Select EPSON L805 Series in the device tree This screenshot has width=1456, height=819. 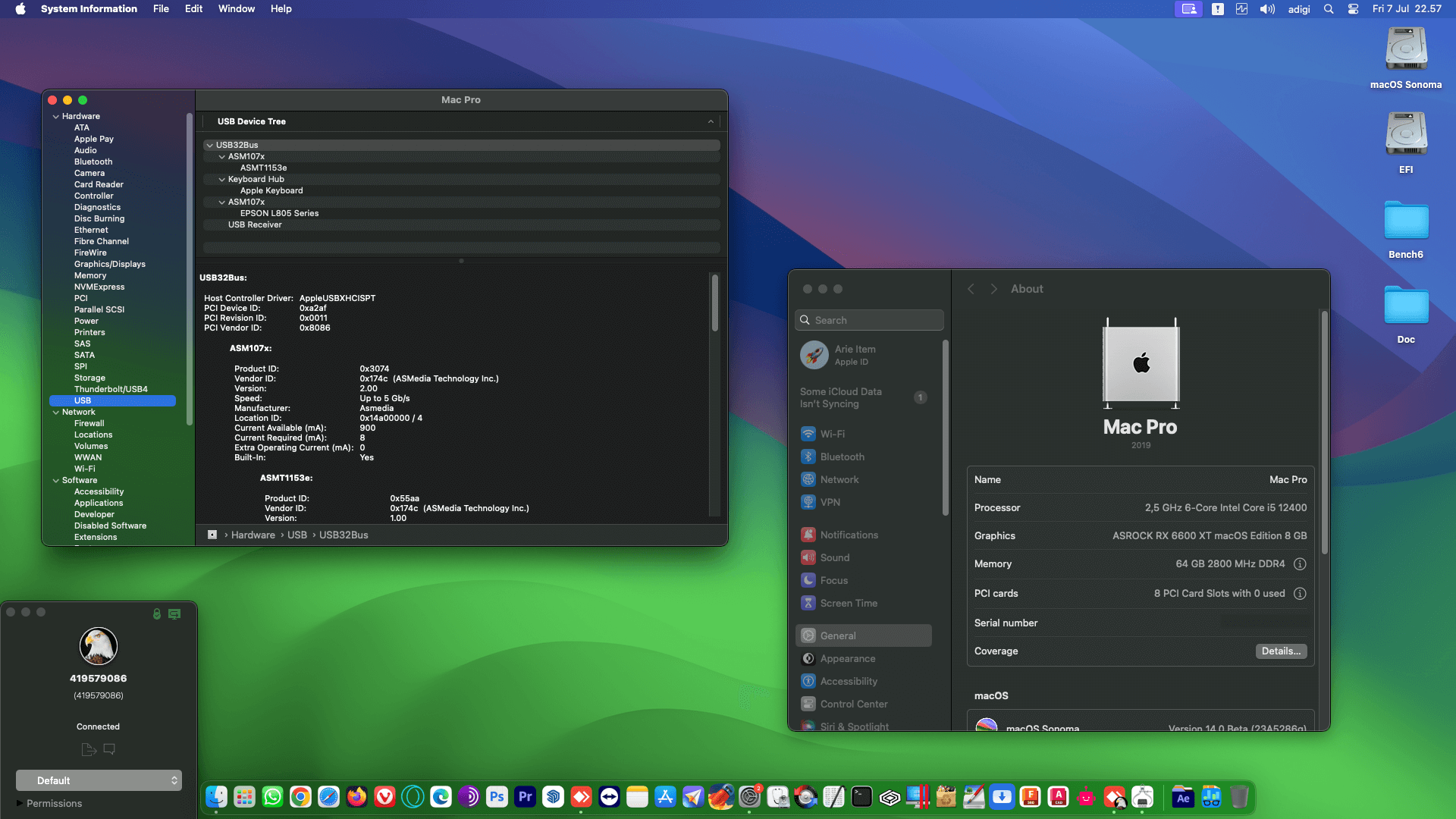coord(279,214)
